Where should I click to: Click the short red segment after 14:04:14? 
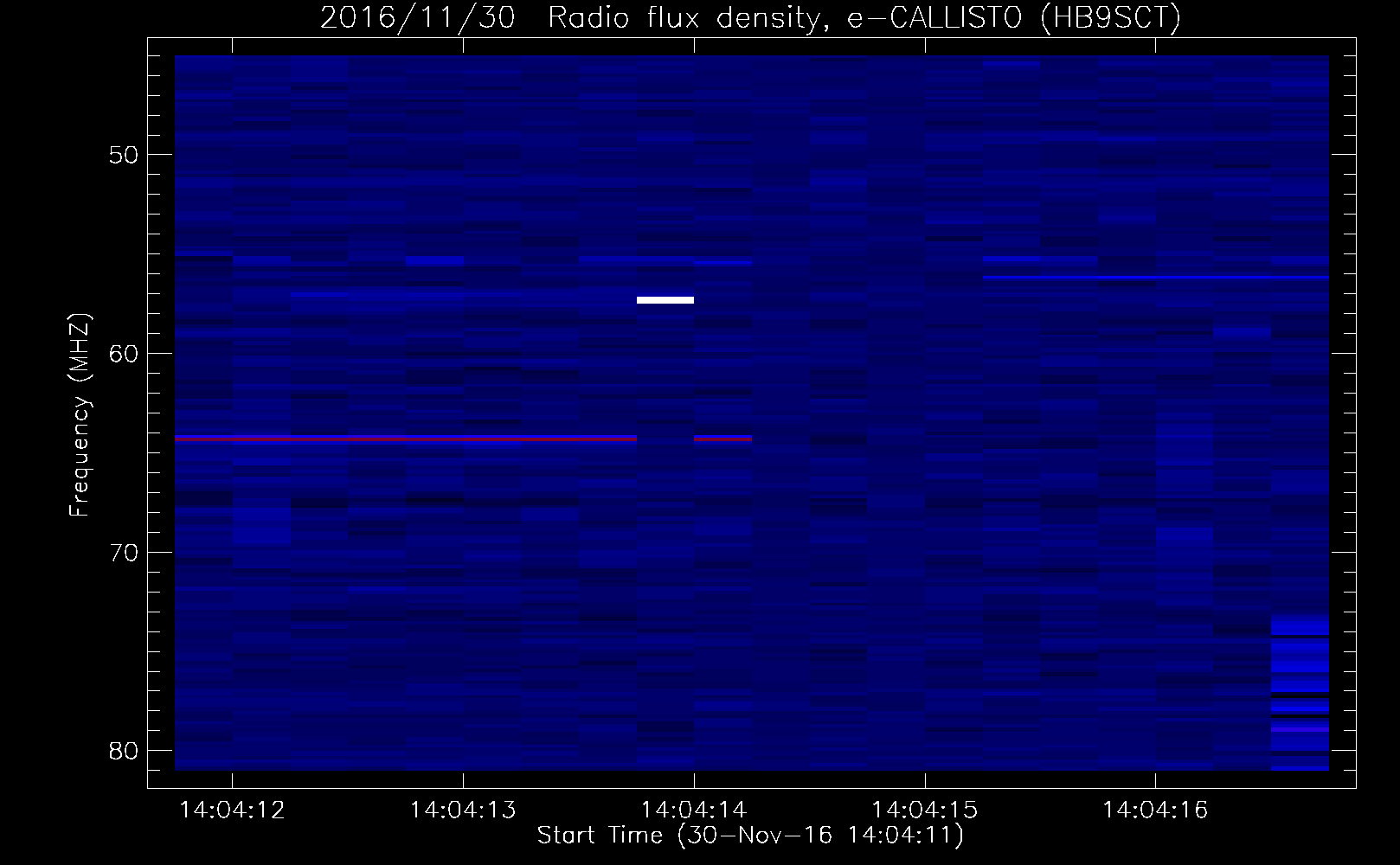(x=723, y=439)
